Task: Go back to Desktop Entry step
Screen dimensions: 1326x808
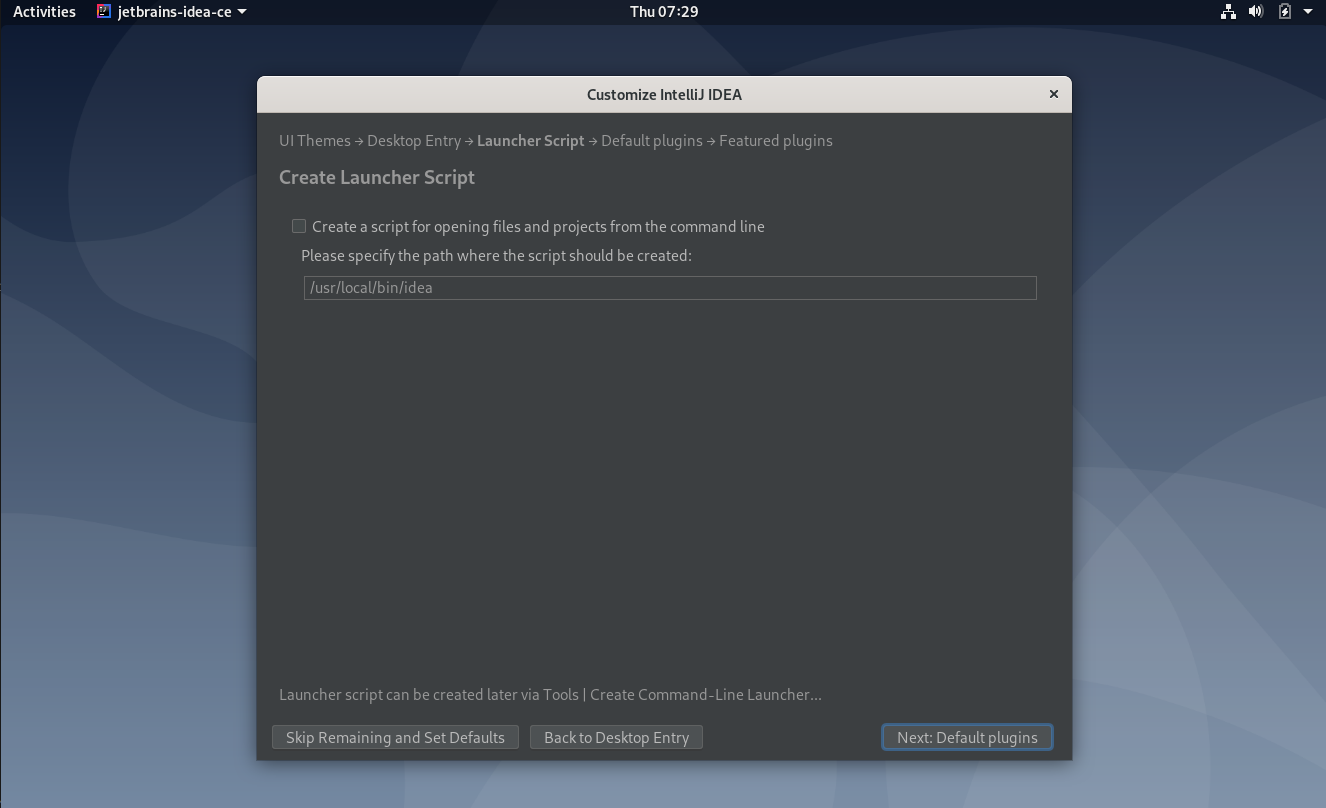Action: point(616,737)
